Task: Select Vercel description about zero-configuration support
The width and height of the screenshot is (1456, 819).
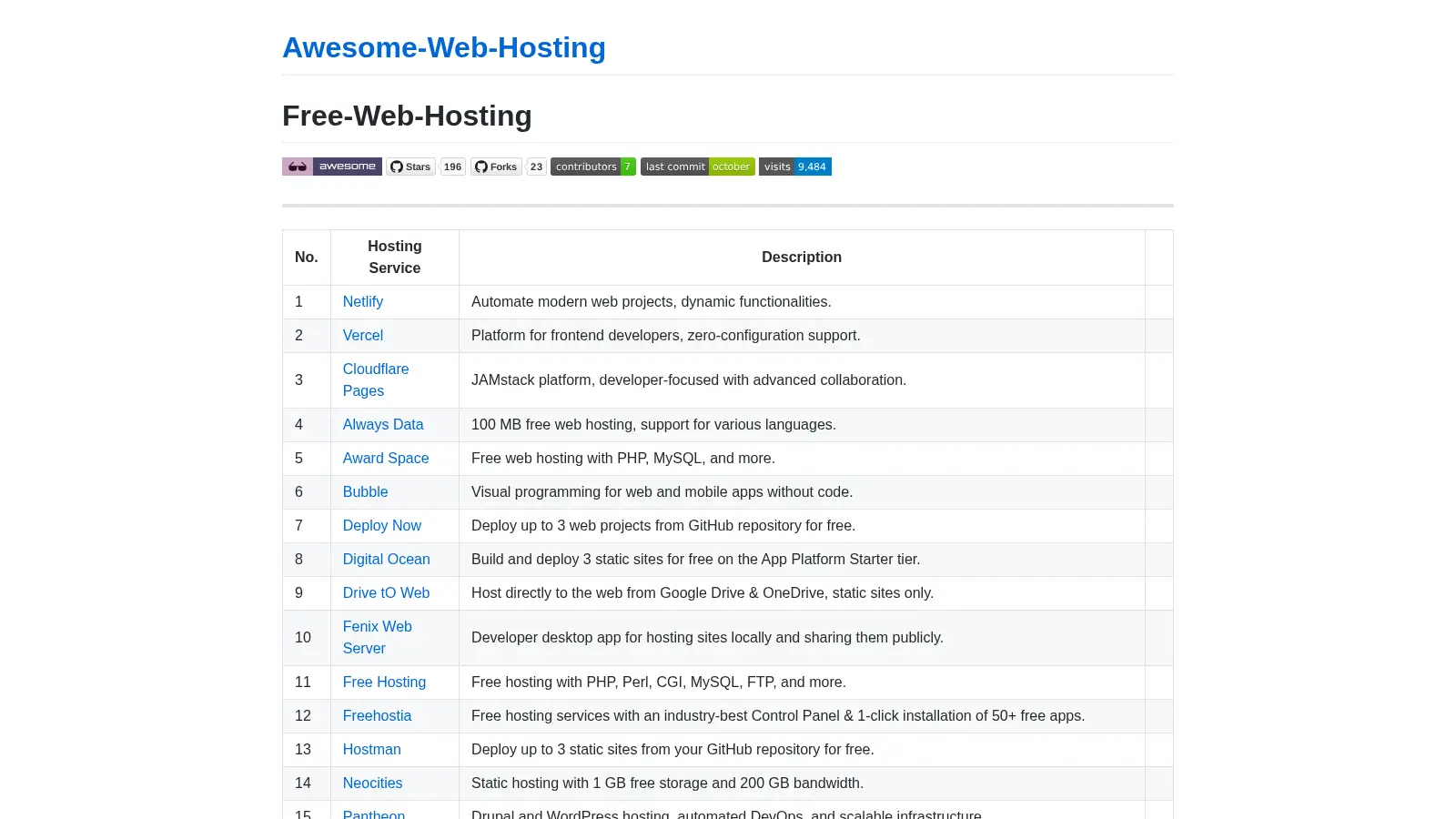Action: tap(666, 335)
